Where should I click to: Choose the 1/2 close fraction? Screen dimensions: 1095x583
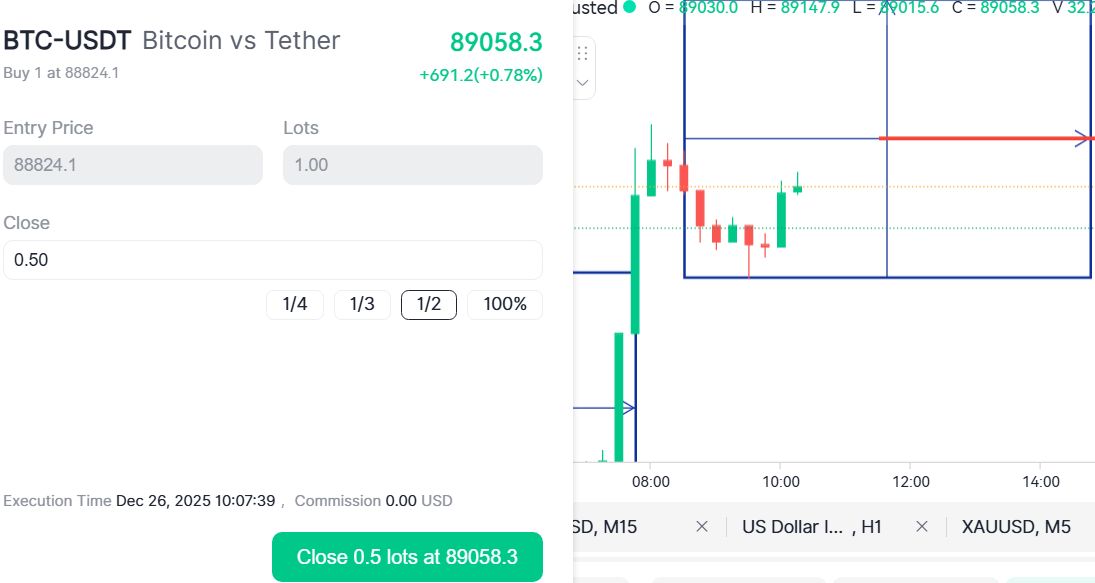pyautogui.click(x=429, y=304)
